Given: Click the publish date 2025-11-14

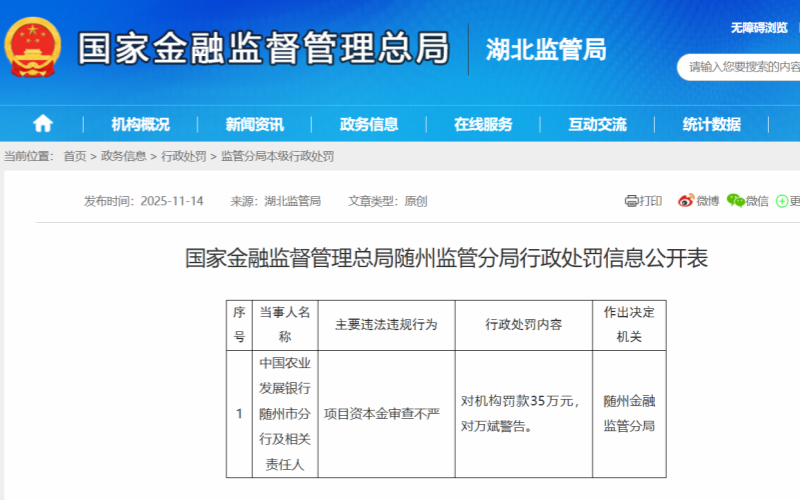Looking at the screenshot, I should 172,201.
